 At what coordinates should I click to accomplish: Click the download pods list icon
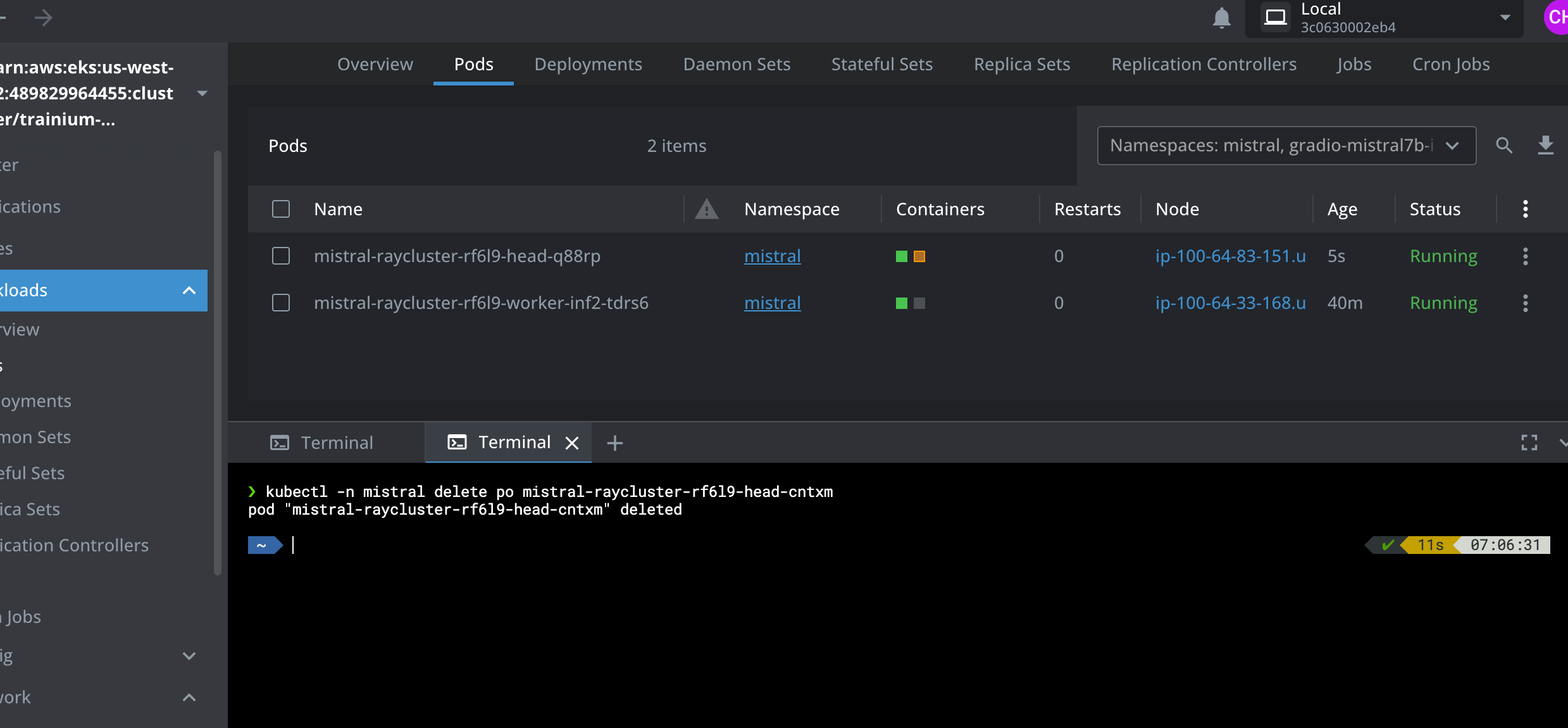pyautogui.click(x=1545, y=146)
